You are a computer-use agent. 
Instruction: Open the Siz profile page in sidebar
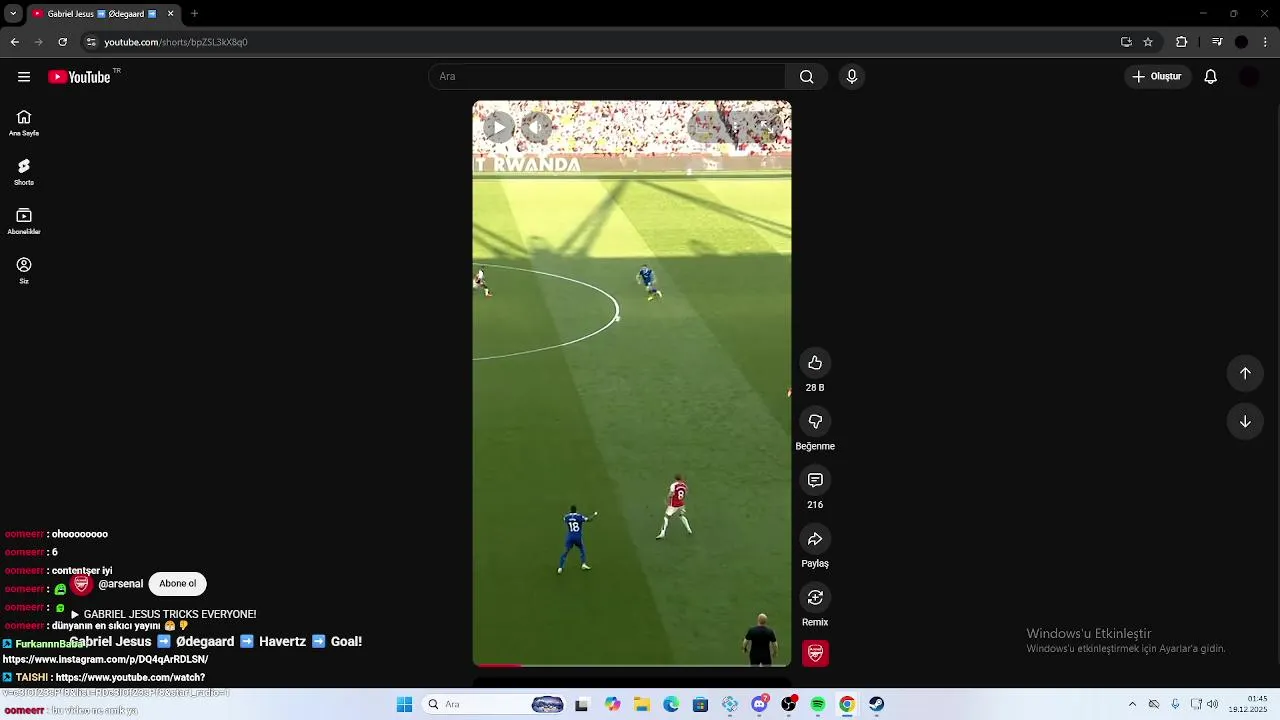(x=24, y=270)
